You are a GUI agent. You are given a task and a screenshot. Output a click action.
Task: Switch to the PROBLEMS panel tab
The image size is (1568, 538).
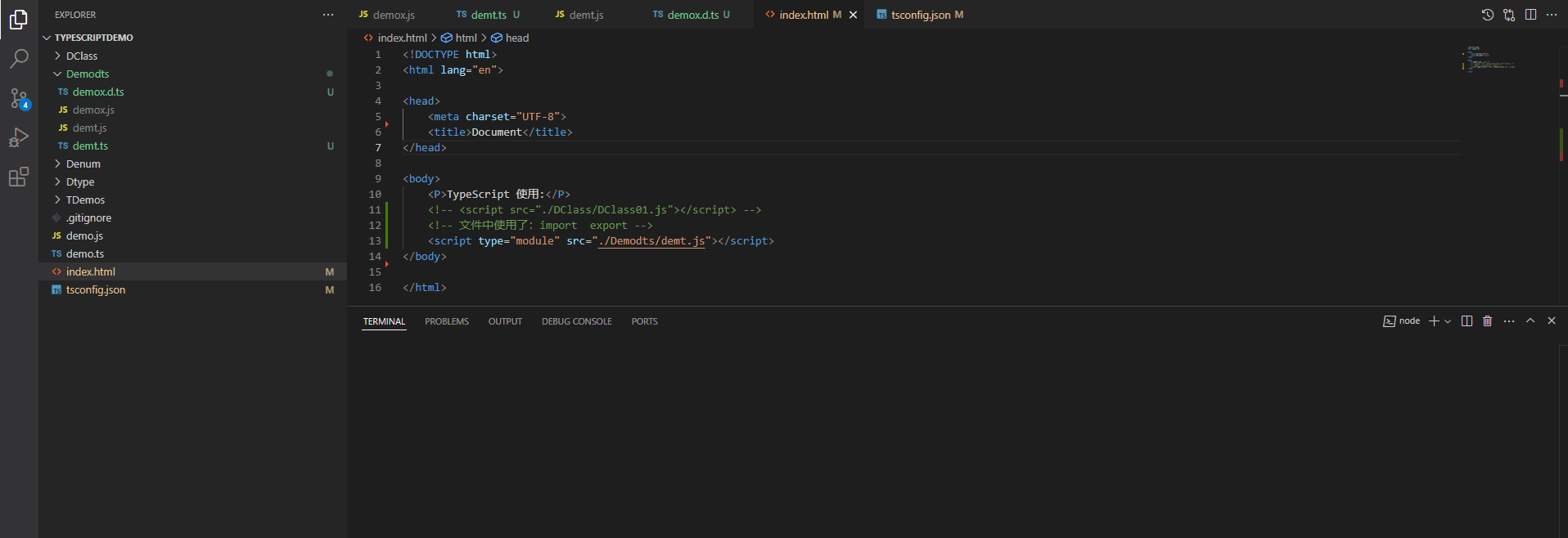tap(447, 321)
